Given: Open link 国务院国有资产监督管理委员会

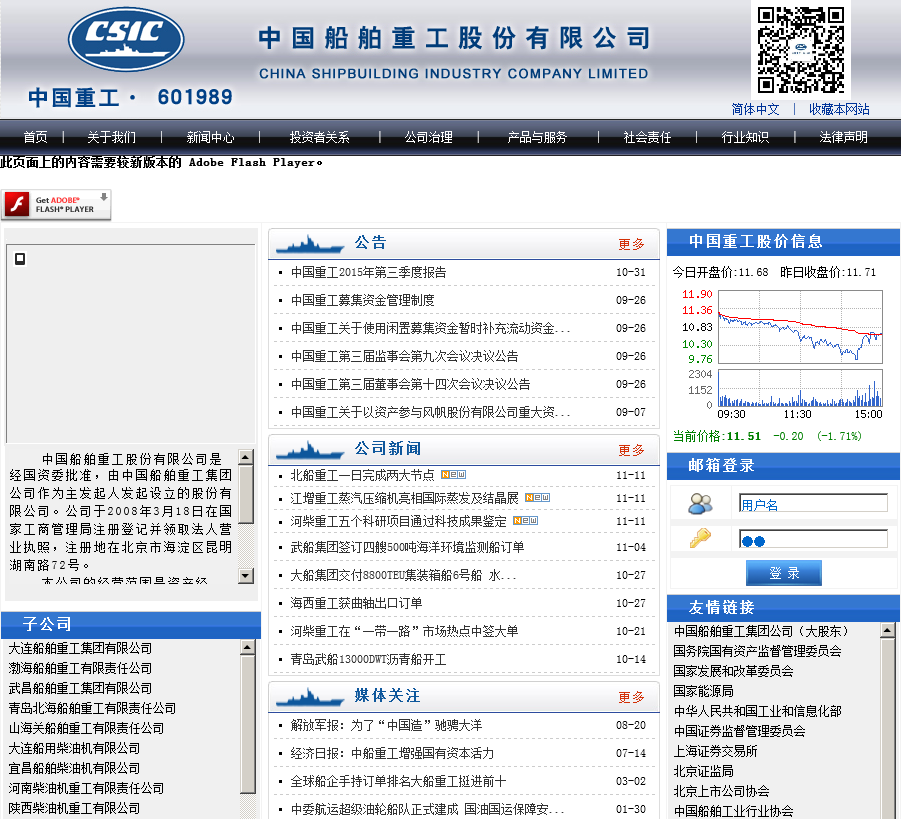Looking at the screenshot, I should pyautogui.click(x=757, y=651).
